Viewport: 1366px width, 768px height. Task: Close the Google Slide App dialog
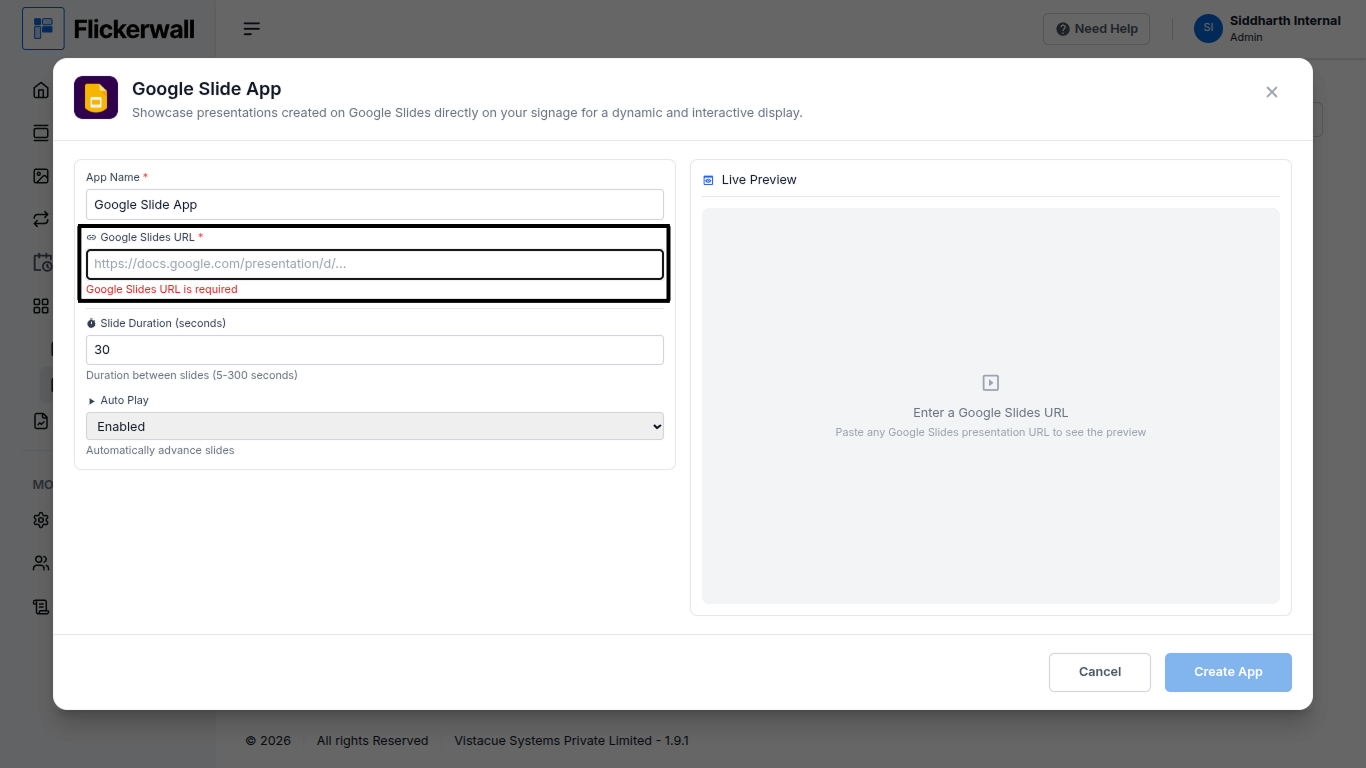pyautogui.click(x=1272, y=92)
